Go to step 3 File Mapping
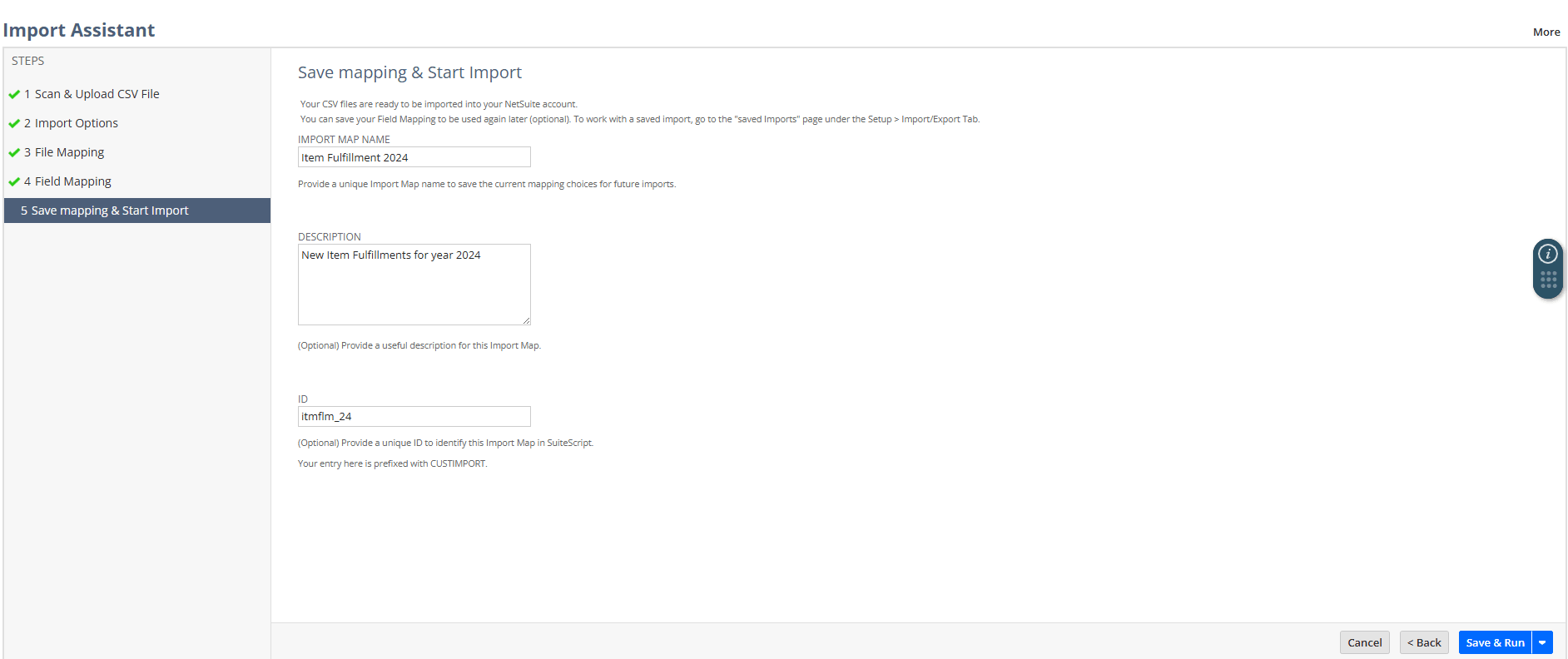Viewport: 1568px width, 659px height. (x=64, y=152)
